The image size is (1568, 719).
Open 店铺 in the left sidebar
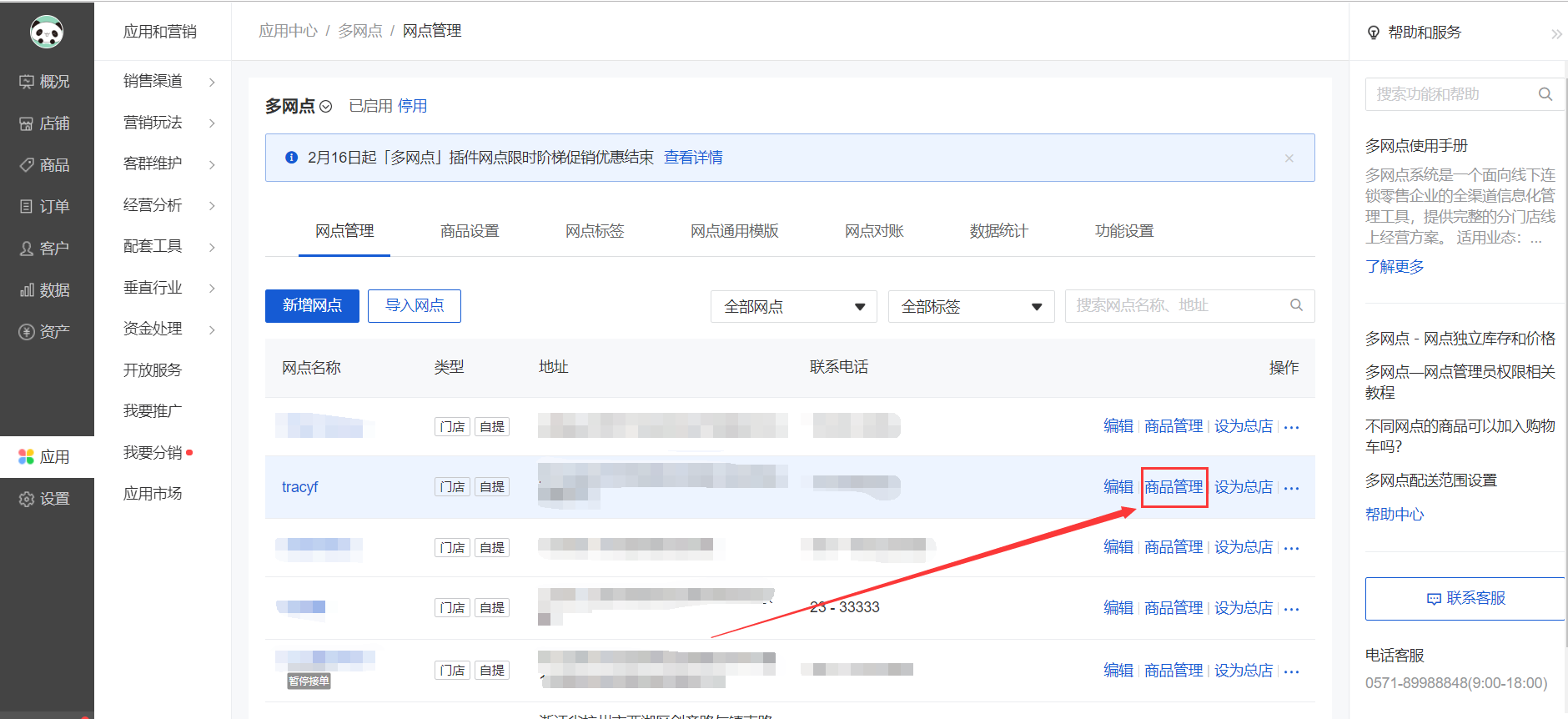(47, 123)
